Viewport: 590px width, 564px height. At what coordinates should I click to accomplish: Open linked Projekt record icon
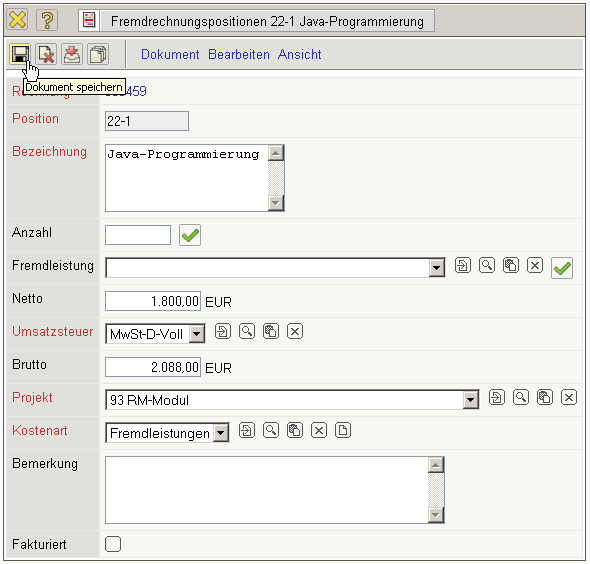497,397
